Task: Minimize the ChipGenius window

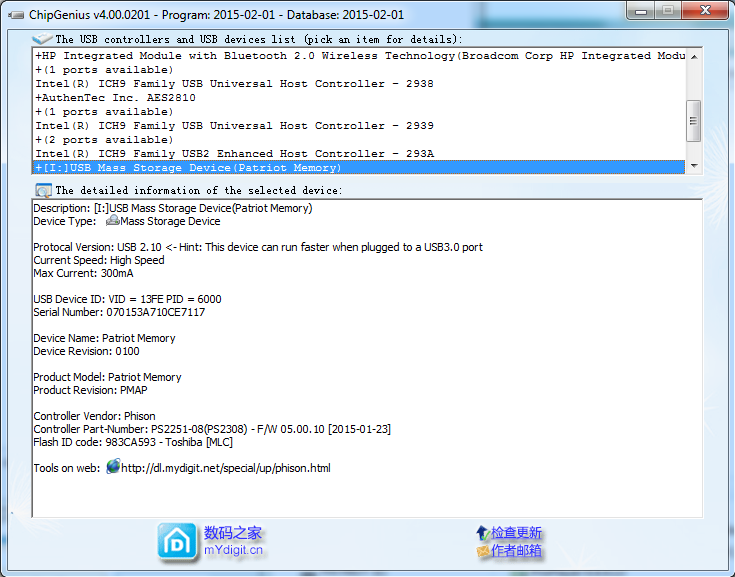Action: (x=640, y=11)
